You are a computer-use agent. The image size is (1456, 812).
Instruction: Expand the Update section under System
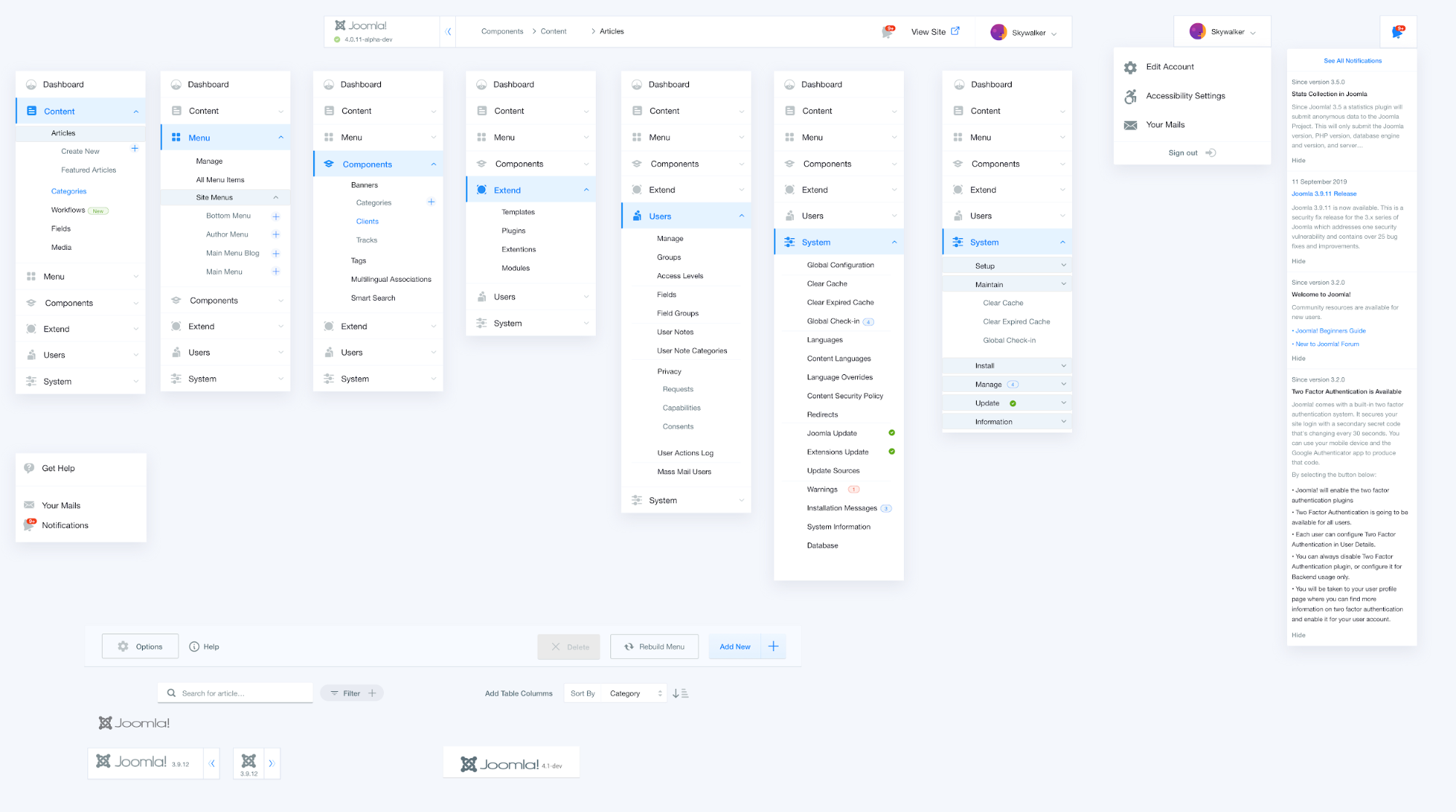pyautogui.click(x=1061, y=403)
